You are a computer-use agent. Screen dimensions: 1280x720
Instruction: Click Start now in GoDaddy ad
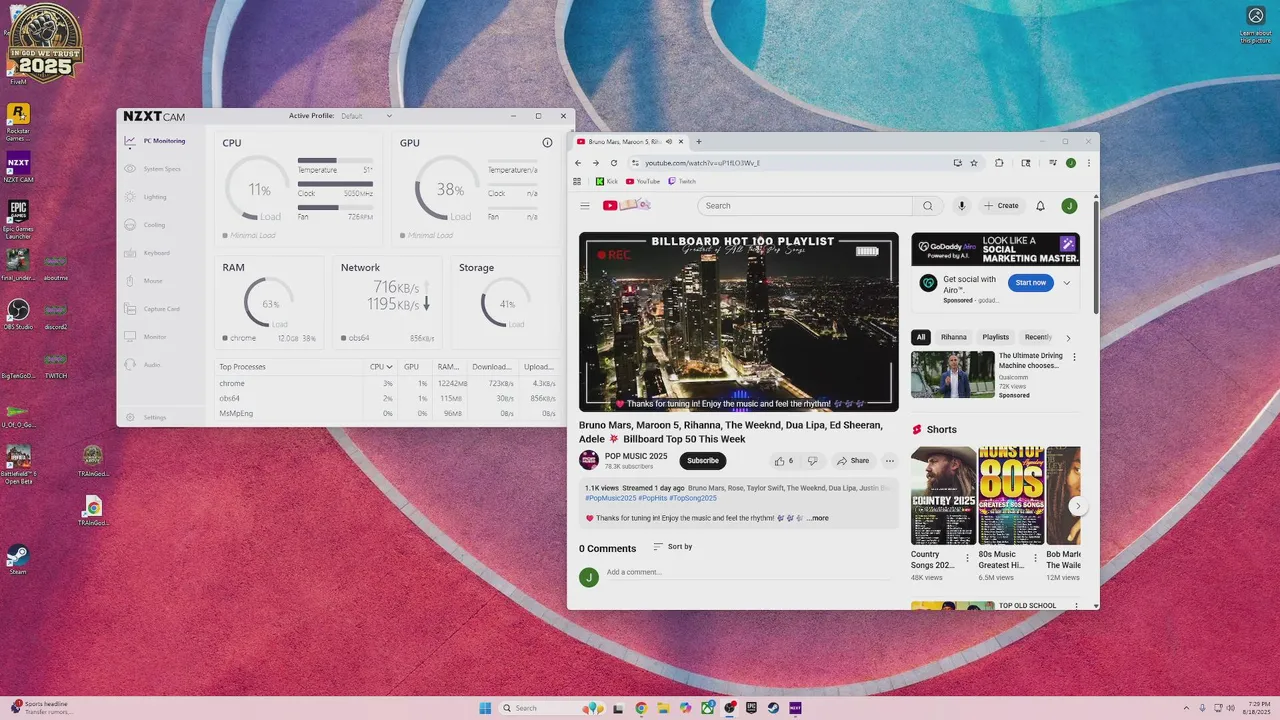coord(1031,283)
